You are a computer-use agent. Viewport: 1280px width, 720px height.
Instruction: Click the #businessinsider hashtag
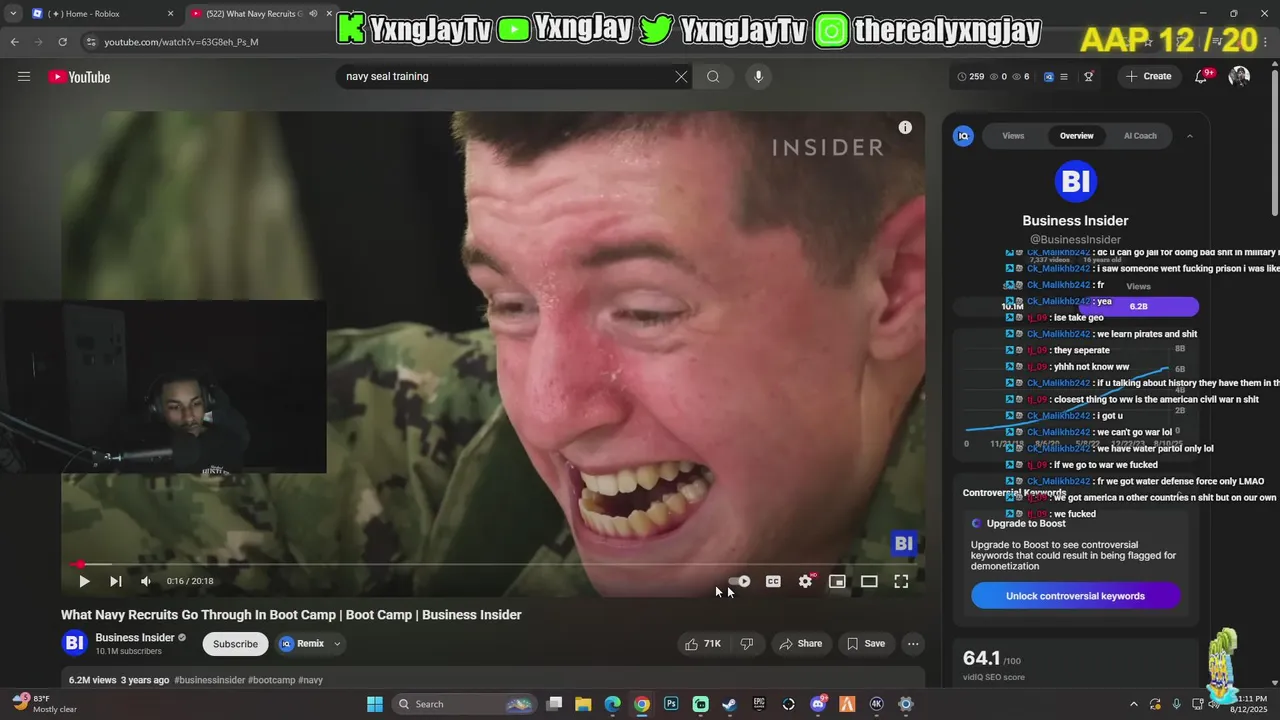(209, 680)
